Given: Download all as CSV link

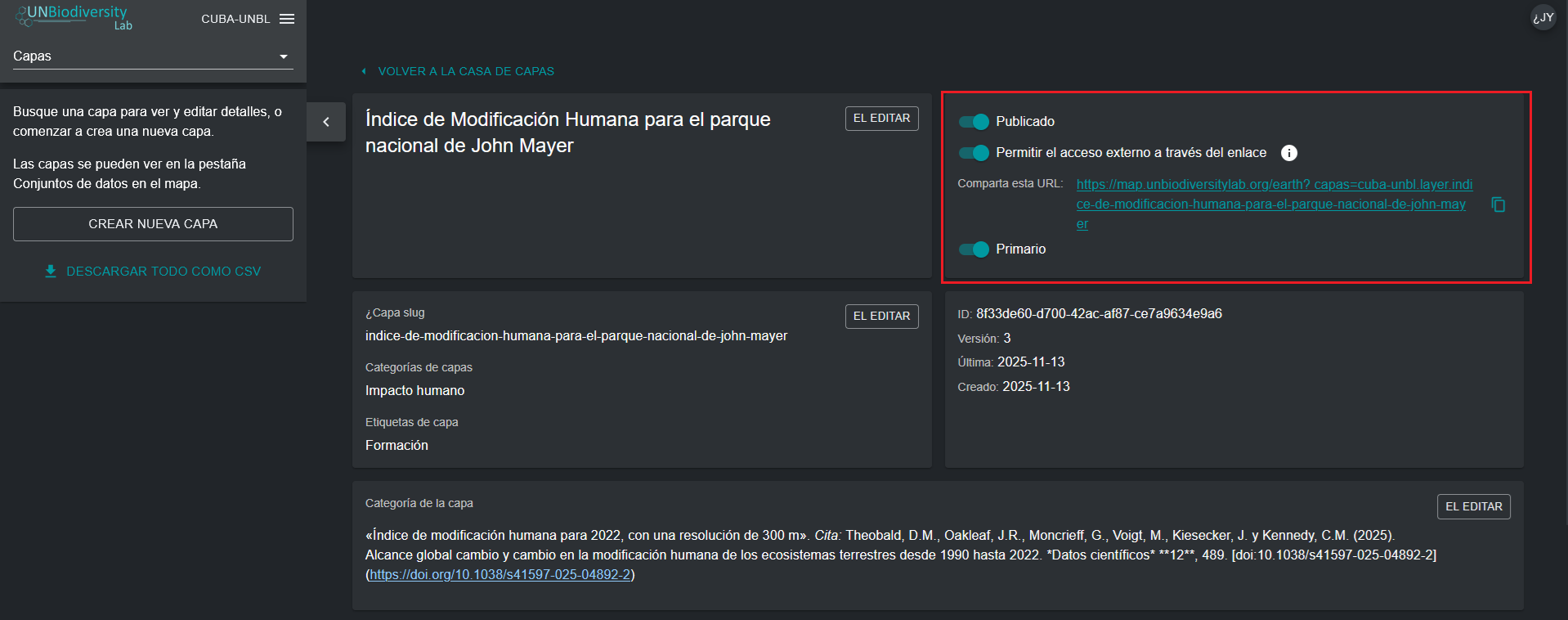Looking at the screenshot, I should click(x=163, y=271).
